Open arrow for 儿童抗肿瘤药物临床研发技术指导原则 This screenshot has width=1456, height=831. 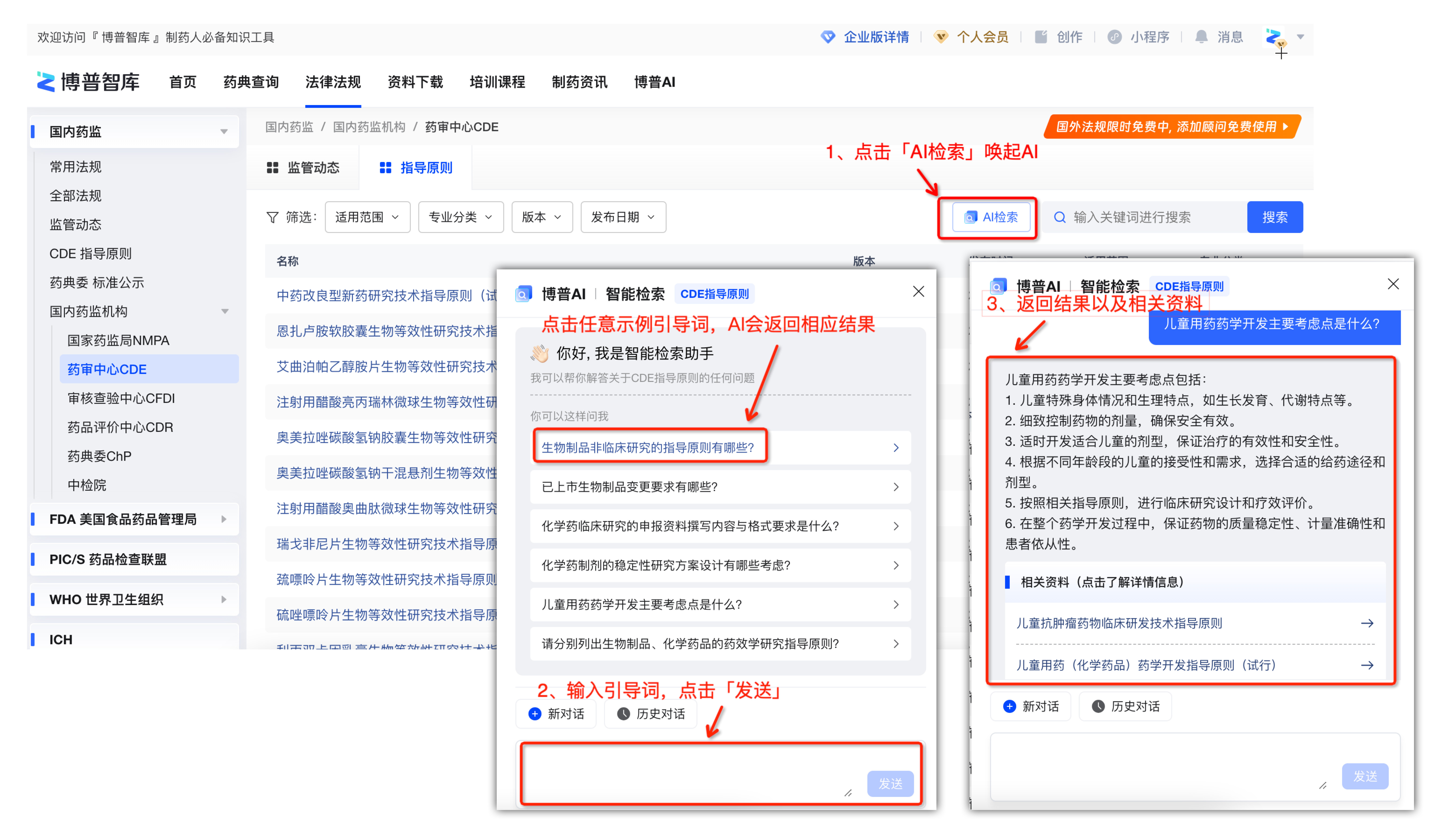tap(1367, 623)
